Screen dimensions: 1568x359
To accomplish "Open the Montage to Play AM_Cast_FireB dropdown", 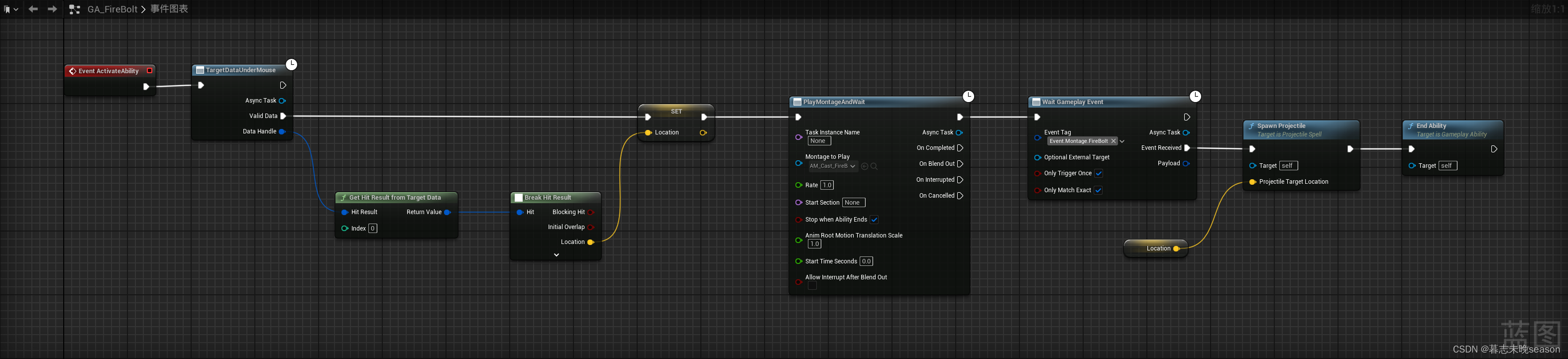I will point(833,166).
